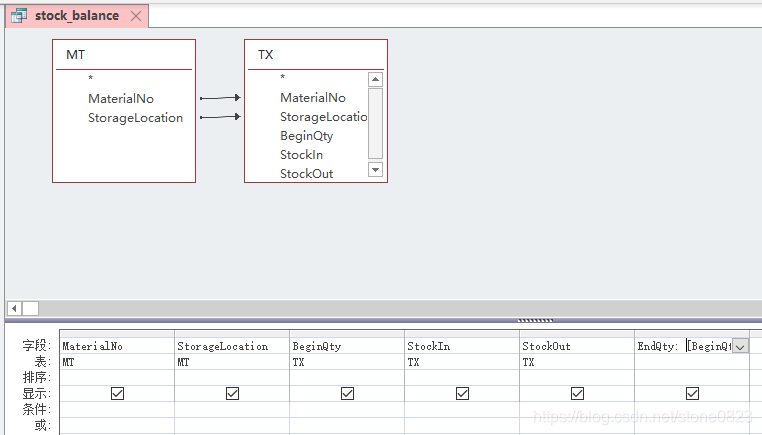Uncheck show box for BeginQty column
The image size is (762, 435).
point(347,393)
